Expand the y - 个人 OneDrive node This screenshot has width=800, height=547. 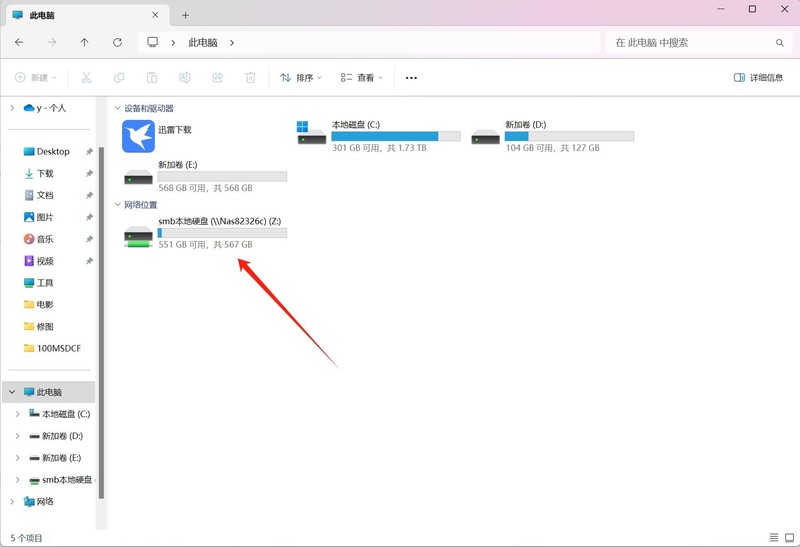(12, 108)
